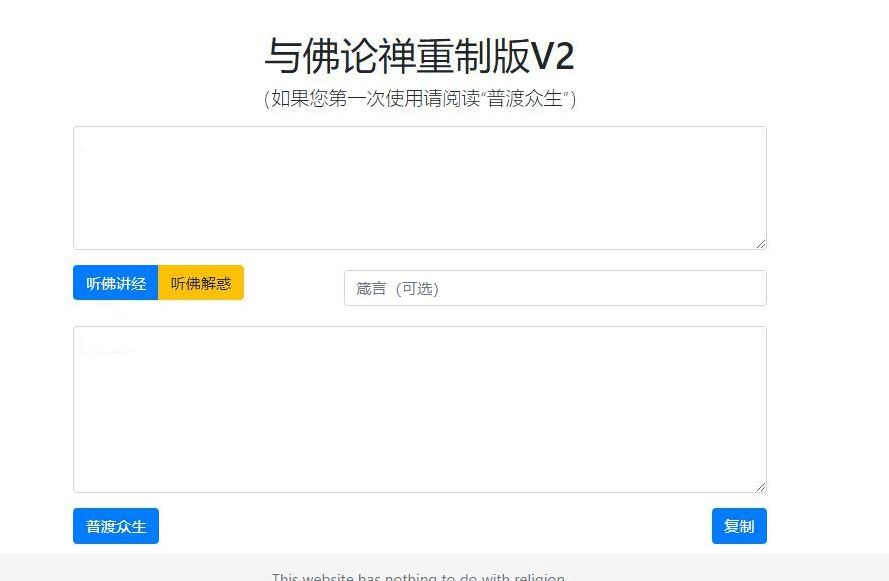
Task: Grab the upper text area's resize handle
Action: 761,244
